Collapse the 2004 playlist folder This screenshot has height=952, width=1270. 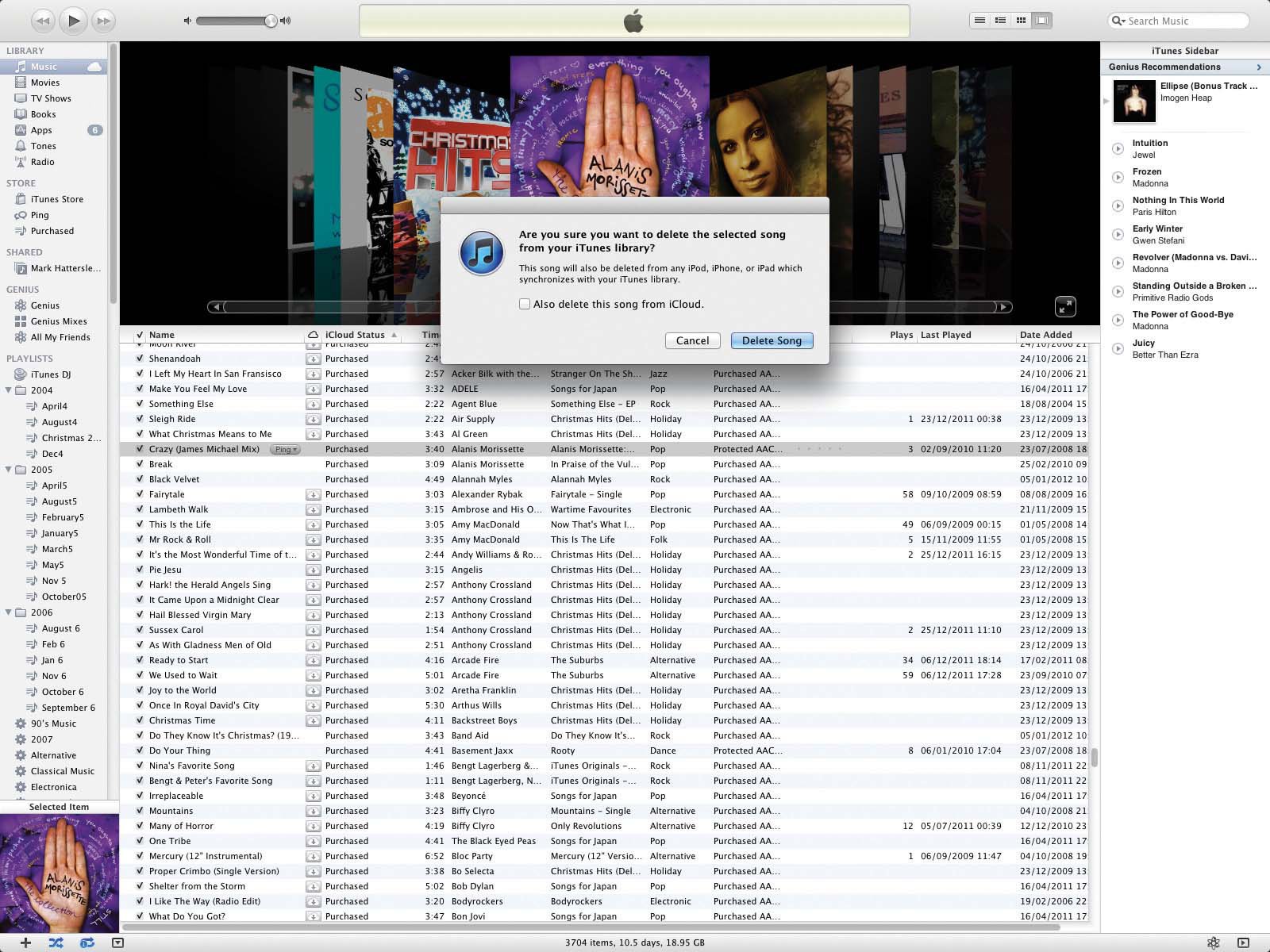[x=9, y=390]
